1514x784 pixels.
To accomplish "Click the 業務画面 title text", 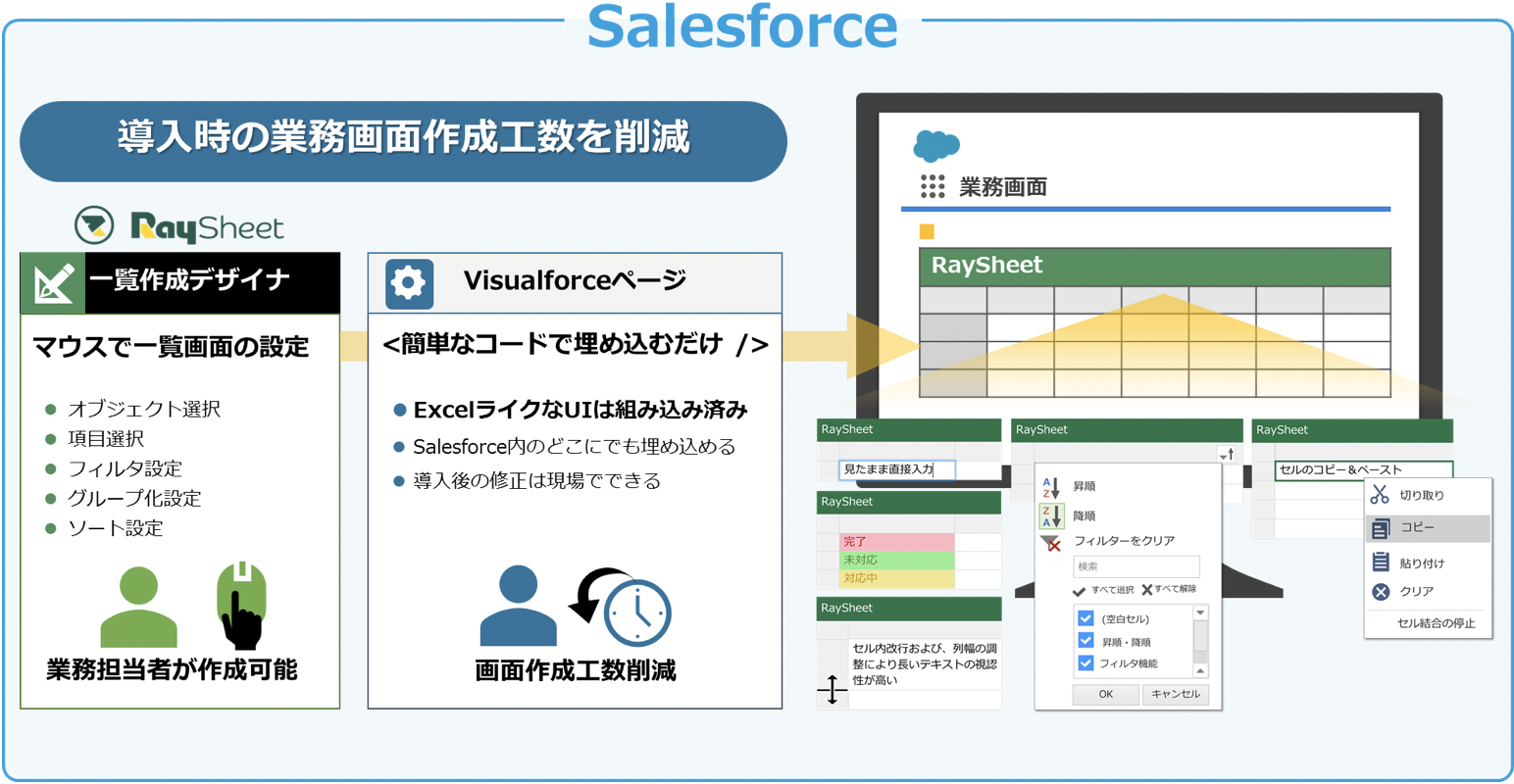I will [x=1002, y=187].
